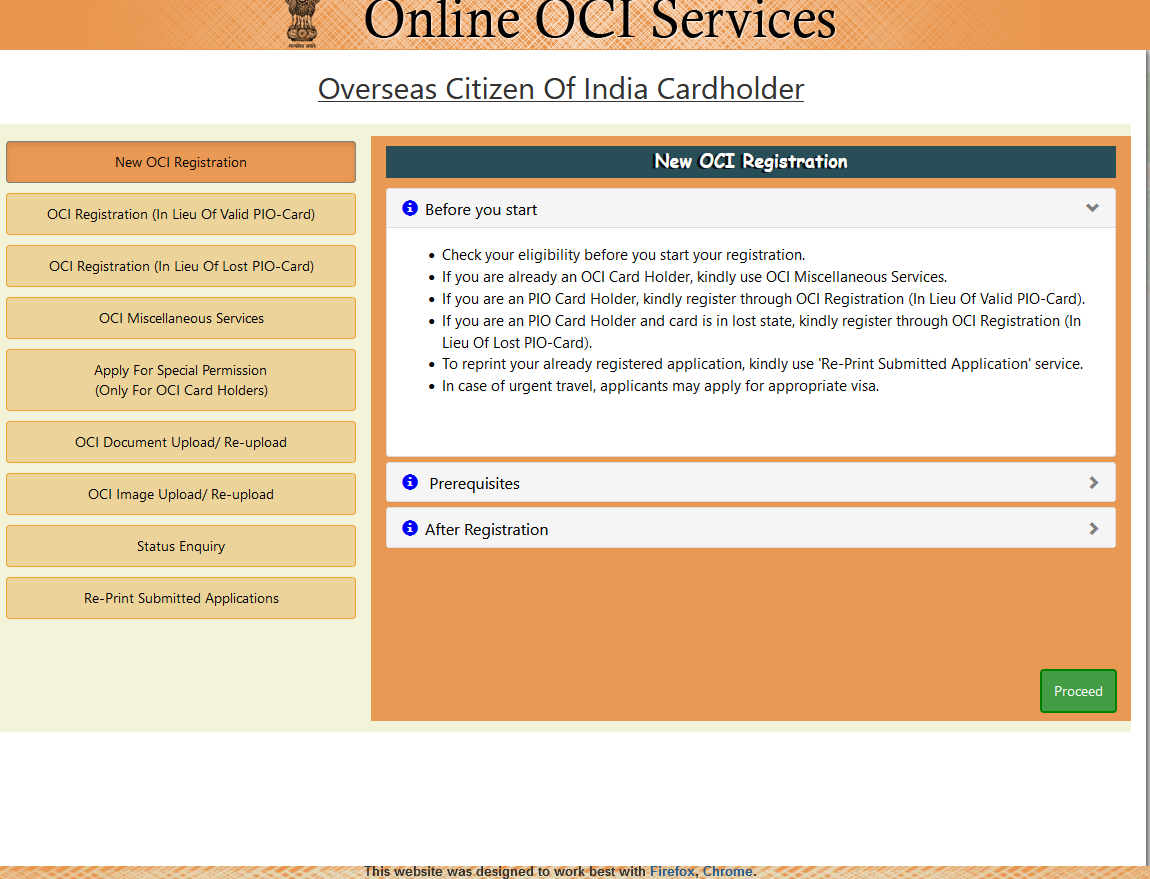Open the Before you start panel header
The height and width of the screenshot is (879, 1150).
[x=750, y=208]
